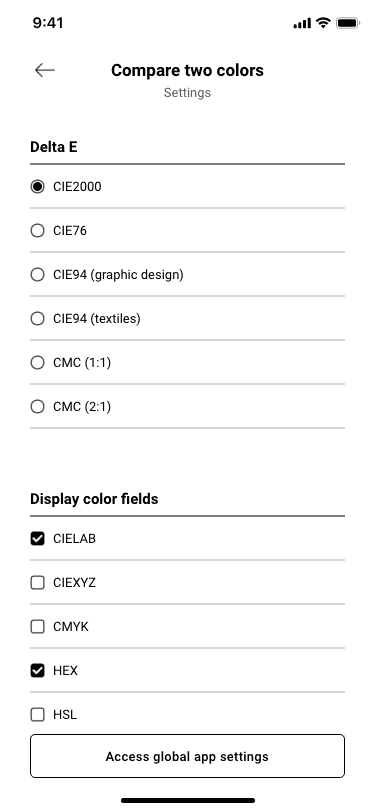Tap the battery status icon

pyautogui.click(x=347, y=23)
